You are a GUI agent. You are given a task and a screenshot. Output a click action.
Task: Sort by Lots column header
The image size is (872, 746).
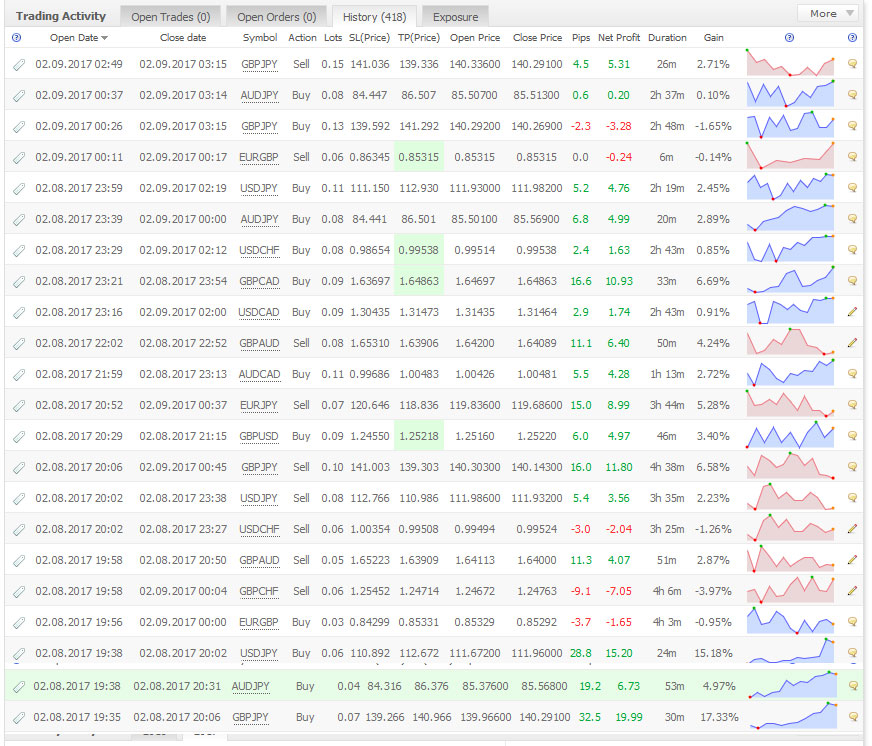[x=333, y=37]
